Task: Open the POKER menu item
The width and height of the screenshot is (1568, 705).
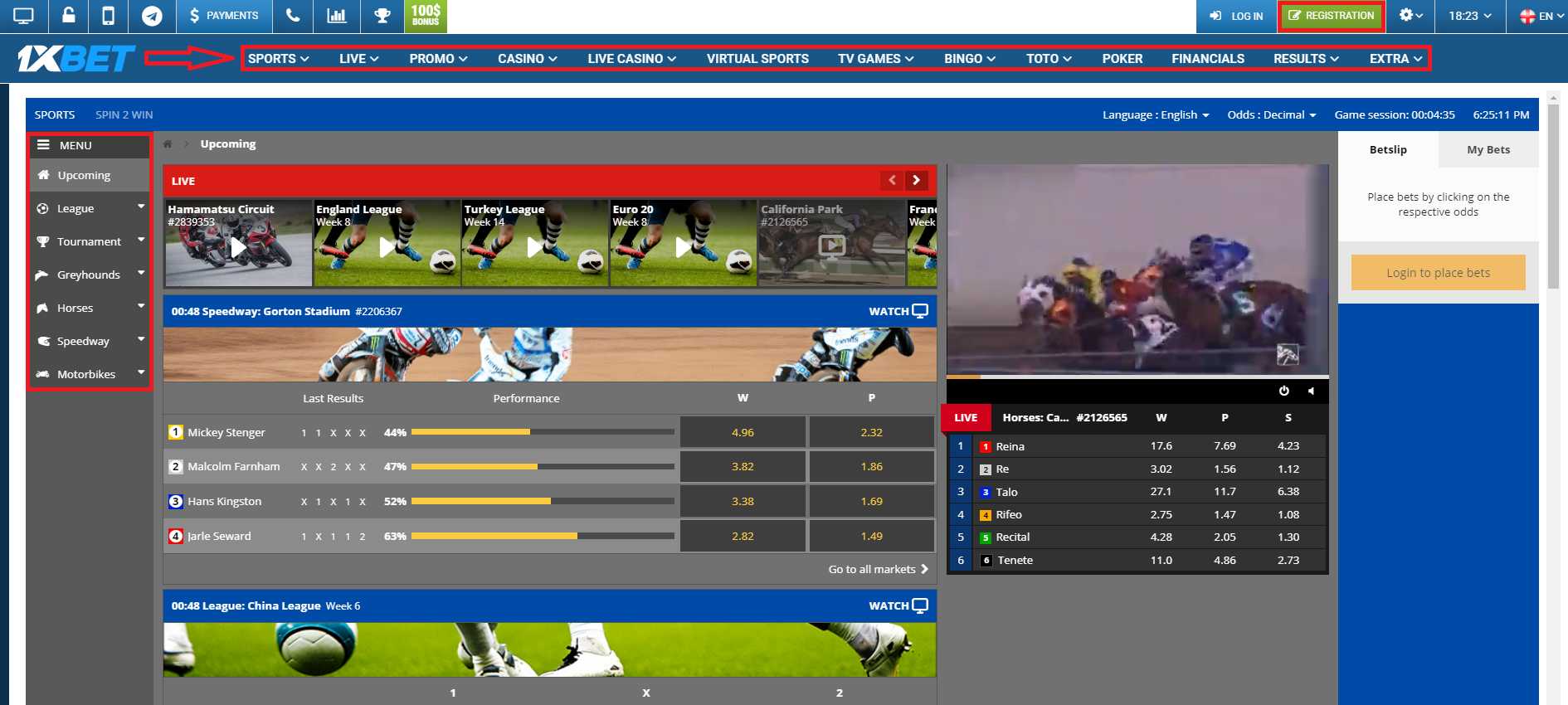Action: coord(1122,58)
